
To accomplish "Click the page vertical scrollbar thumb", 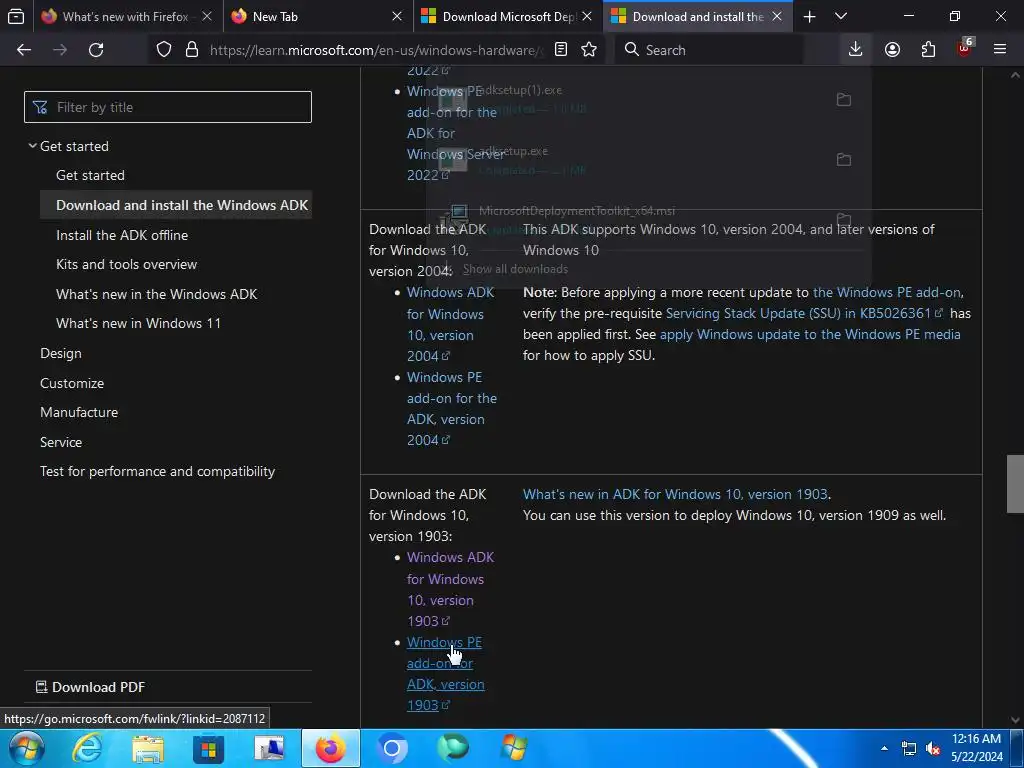I will (1015, 484).
